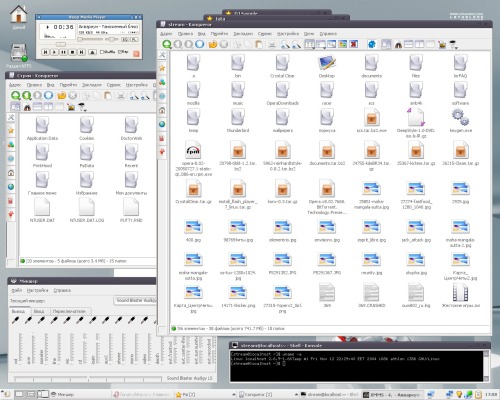
Task: Expand the Sound Blaster Audigy mixer dropdown
Action: (135, 300)
